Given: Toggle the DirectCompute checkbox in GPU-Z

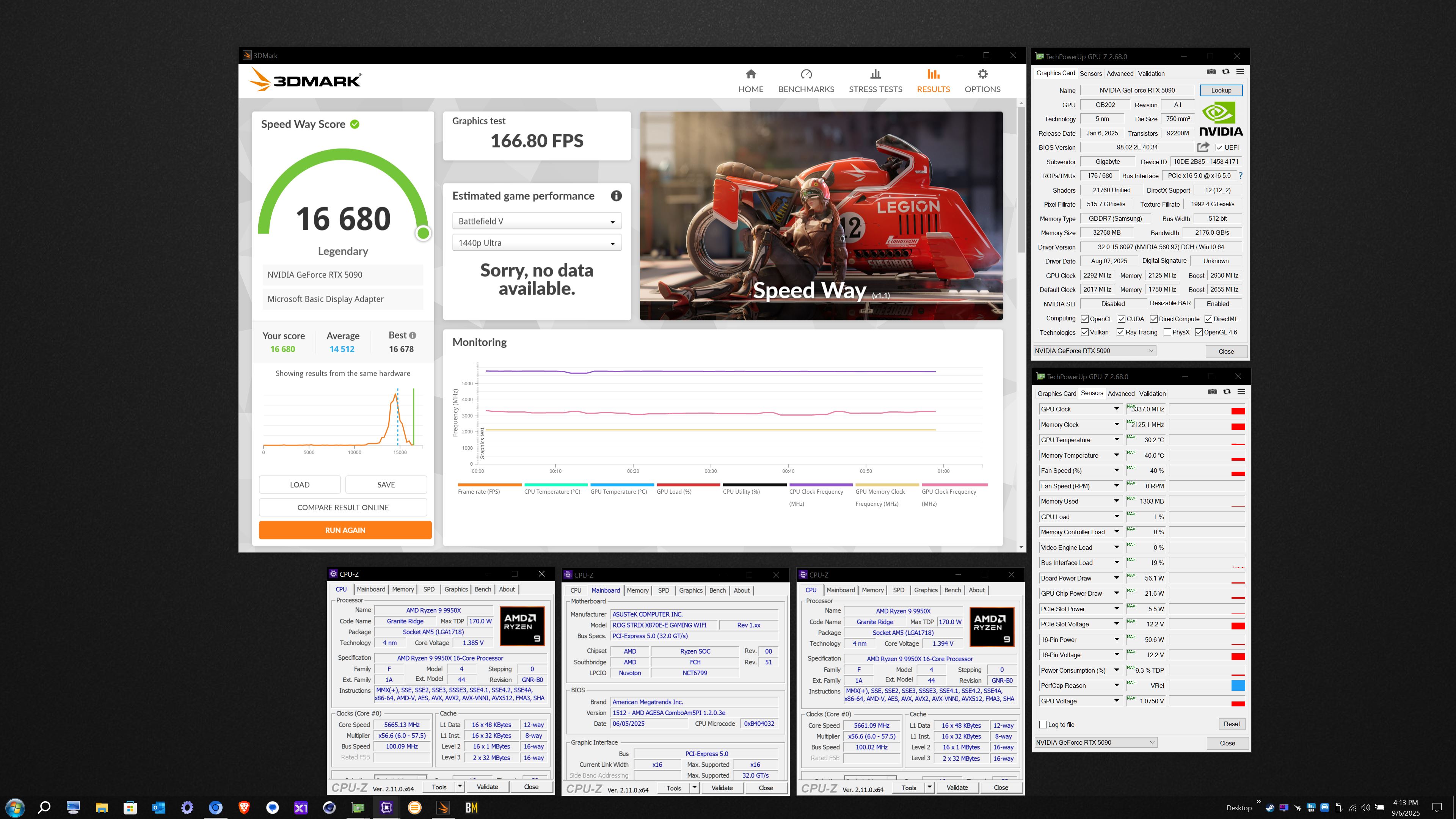Looking at the screenshot, I should coord(1153,319).
